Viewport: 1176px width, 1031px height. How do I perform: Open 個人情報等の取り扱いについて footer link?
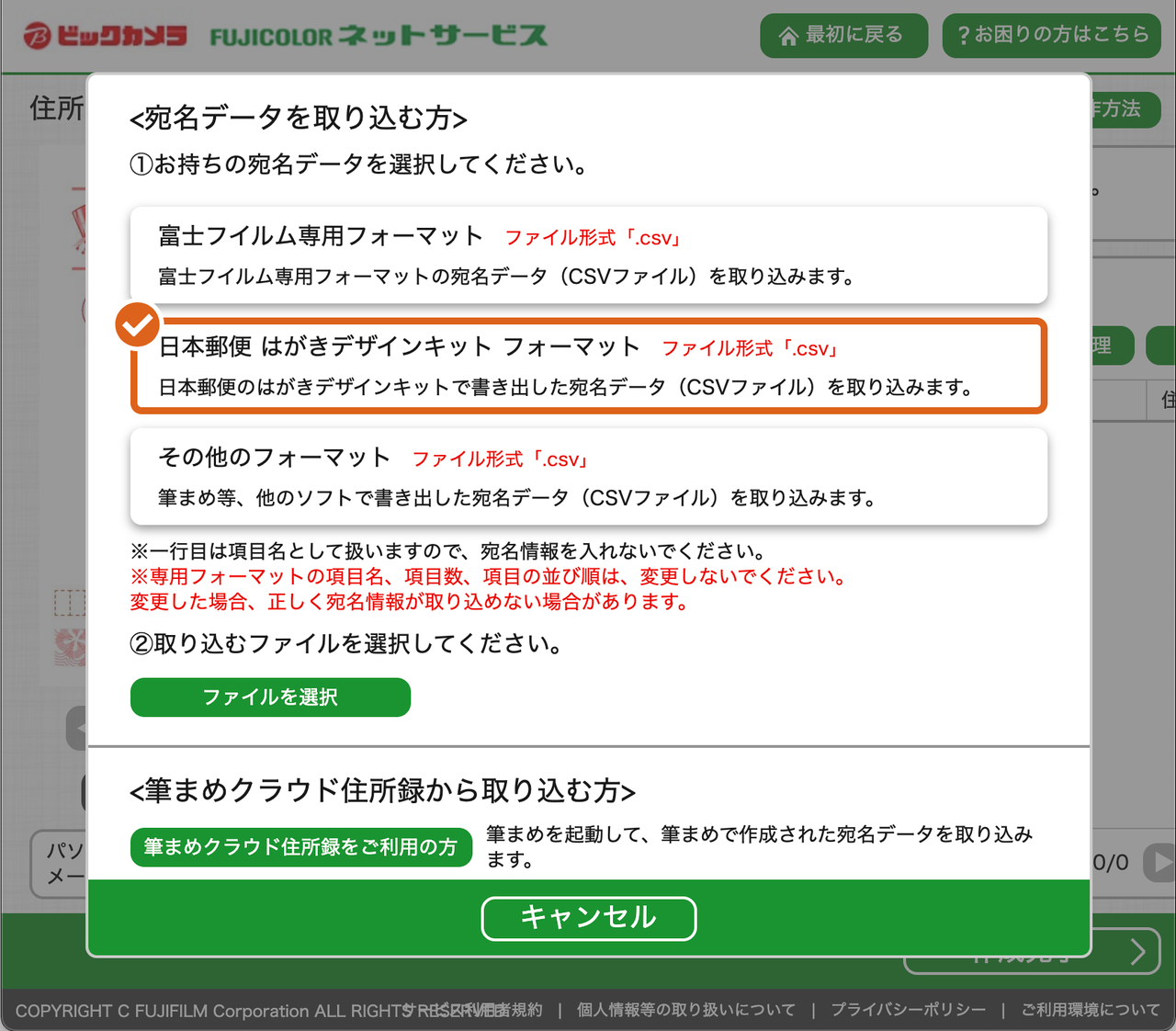[685, 1010]
